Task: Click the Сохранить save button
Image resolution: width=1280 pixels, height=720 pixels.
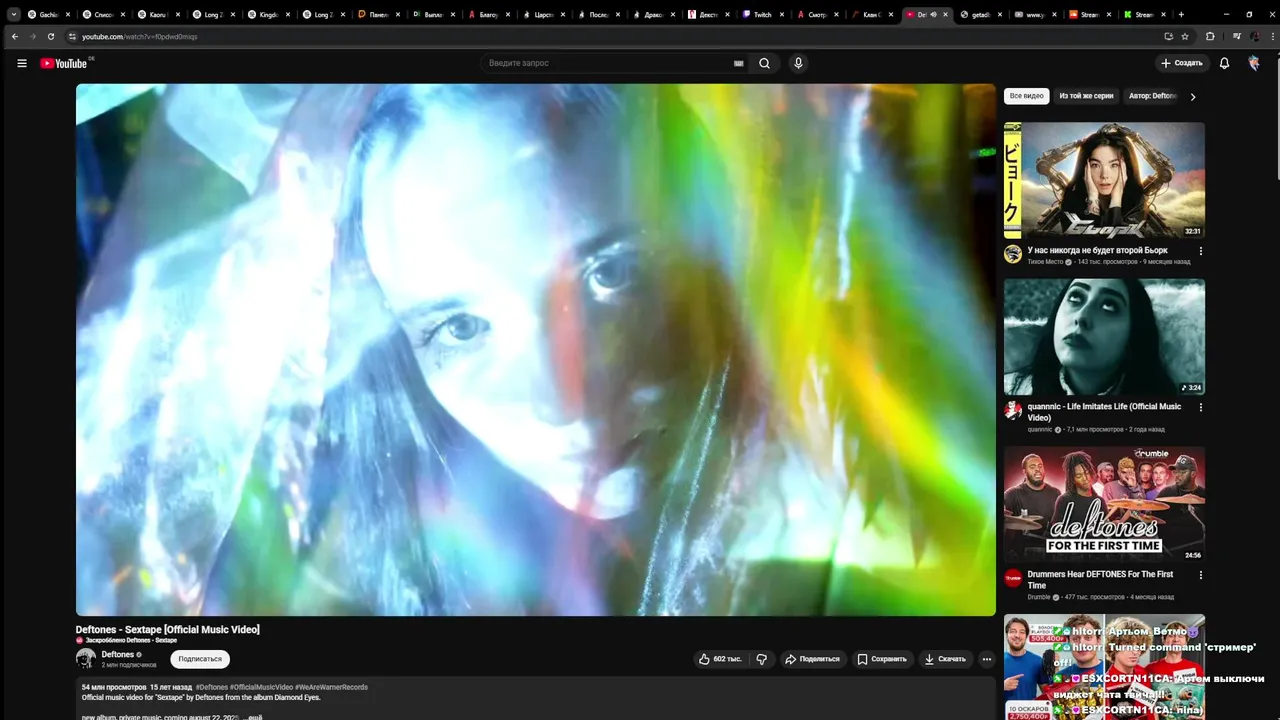Action: coord(882,659)
